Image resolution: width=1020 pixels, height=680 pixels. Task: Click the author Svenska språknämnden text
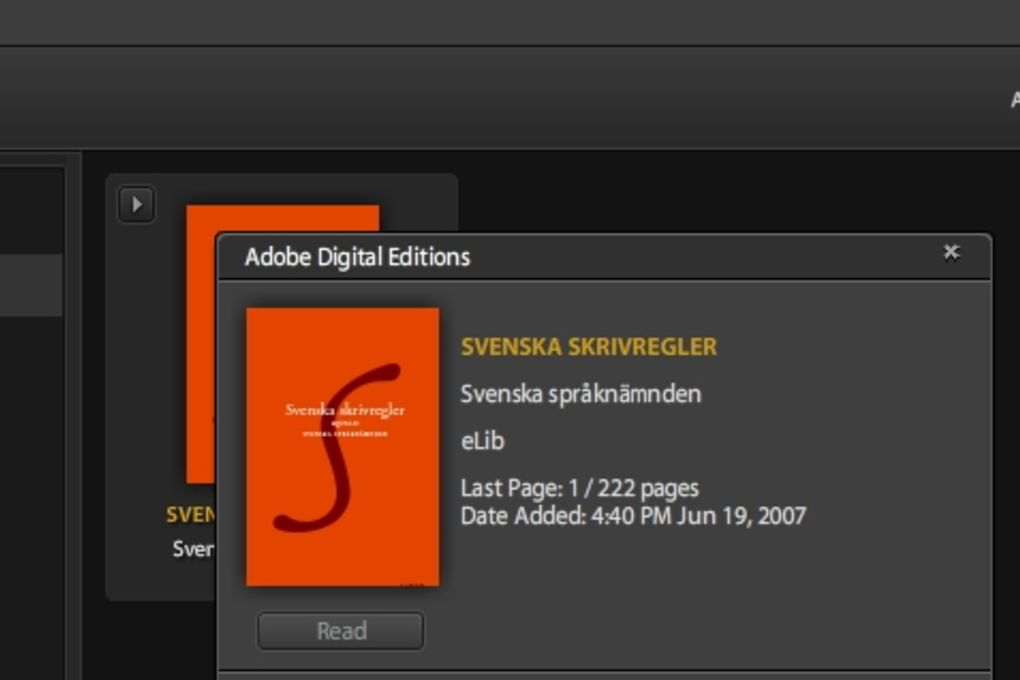pos(581,394)
